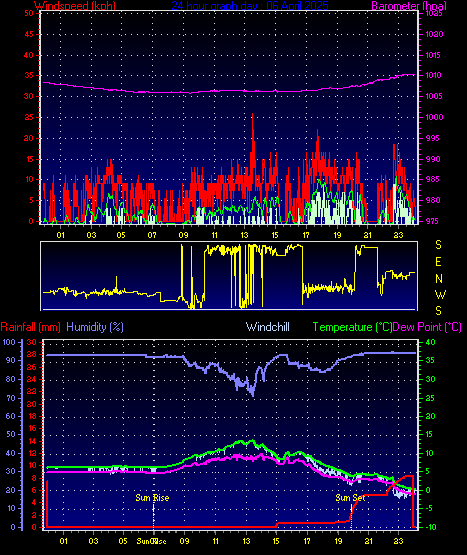Click hour 11 under the temperature chart

(x=215, y=541)
